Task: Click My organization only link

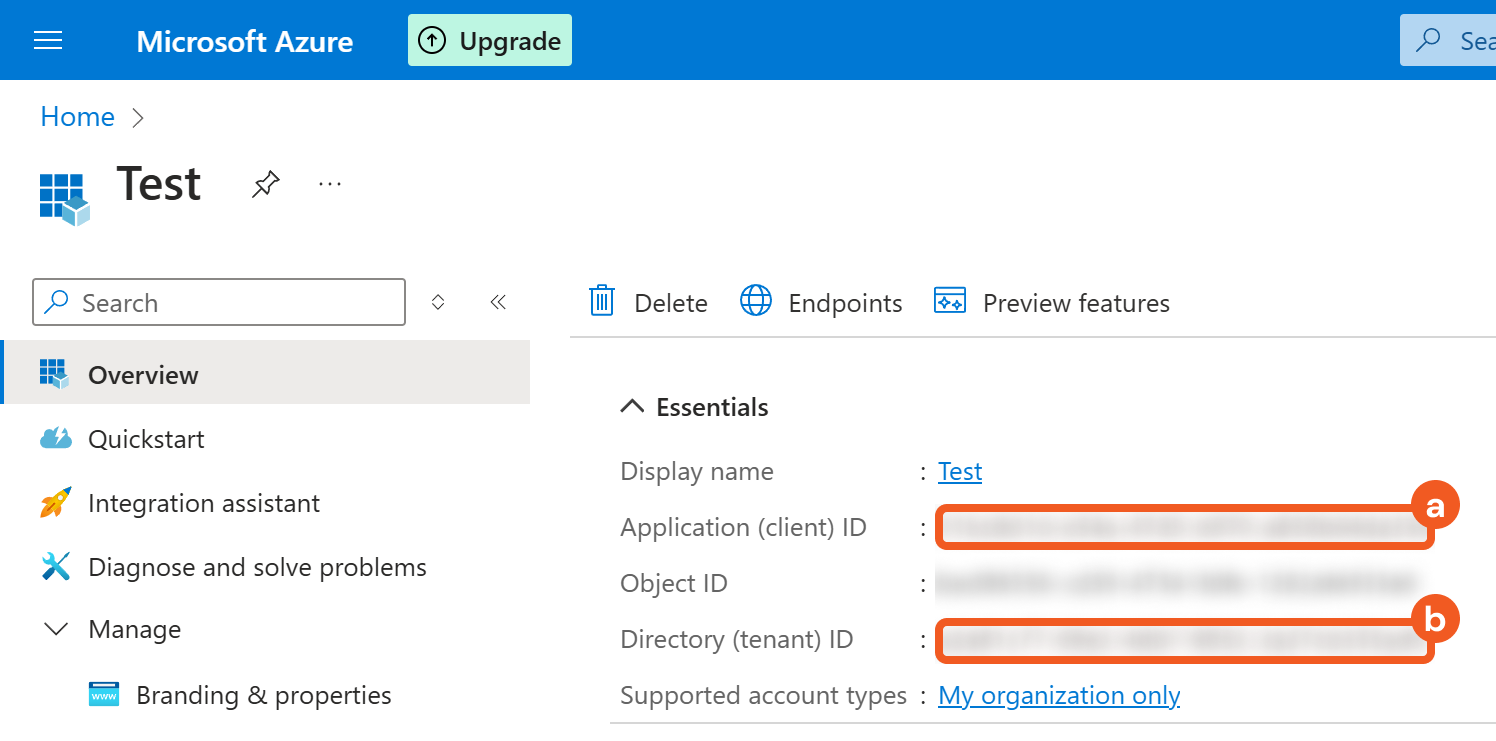Action: pos(1059,695)
